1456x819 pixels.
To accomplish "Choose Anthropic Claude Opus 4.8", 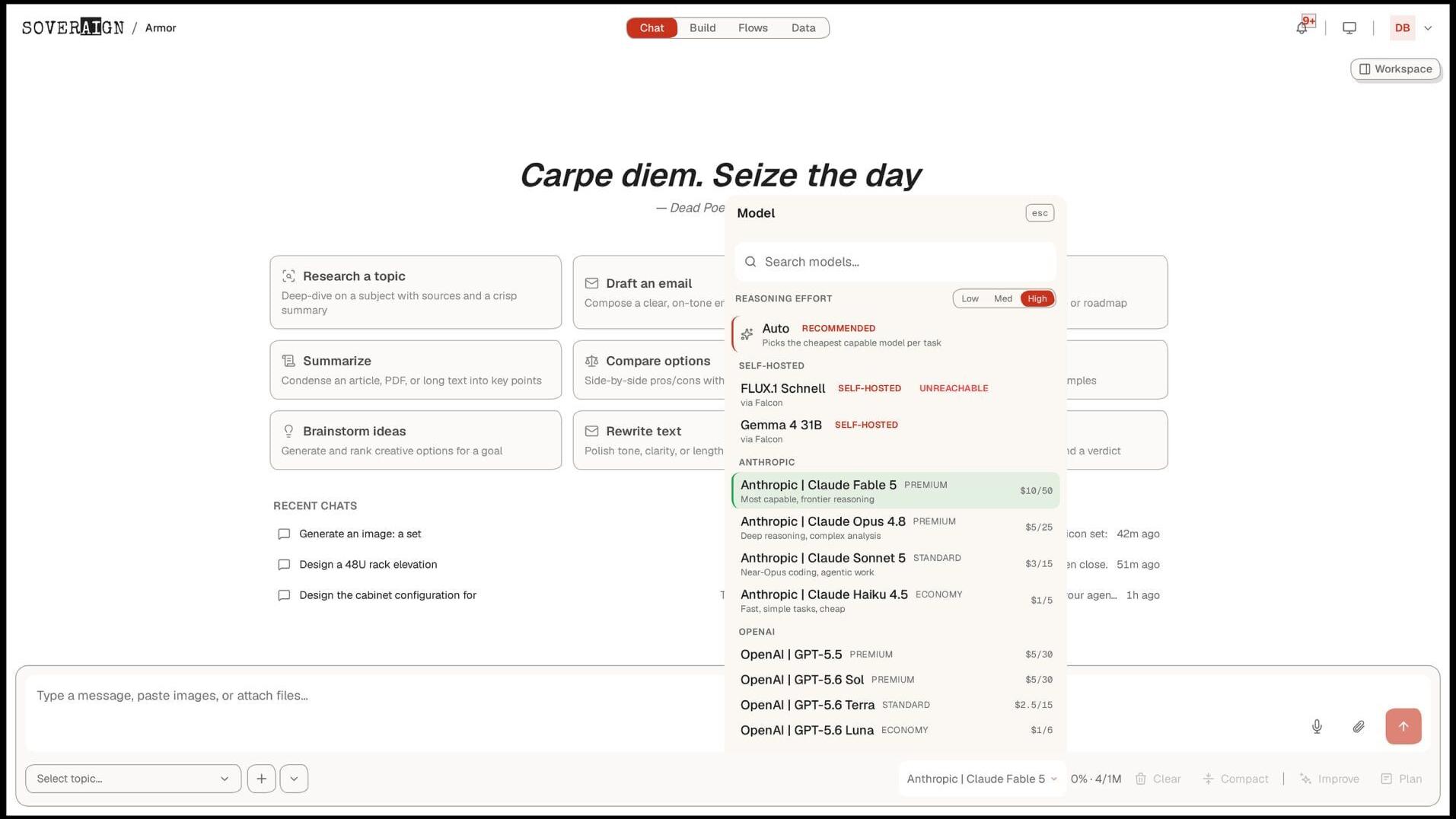I will tap(895, 527).
